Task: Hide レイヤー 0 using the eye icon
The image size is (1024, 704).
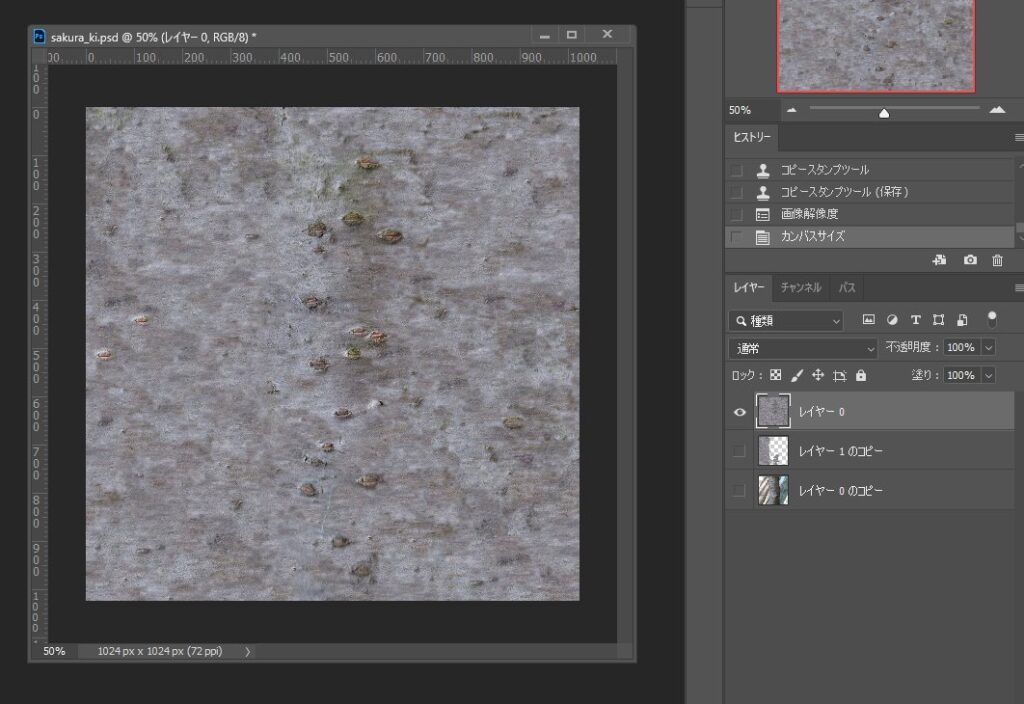Action: [740, 412]
